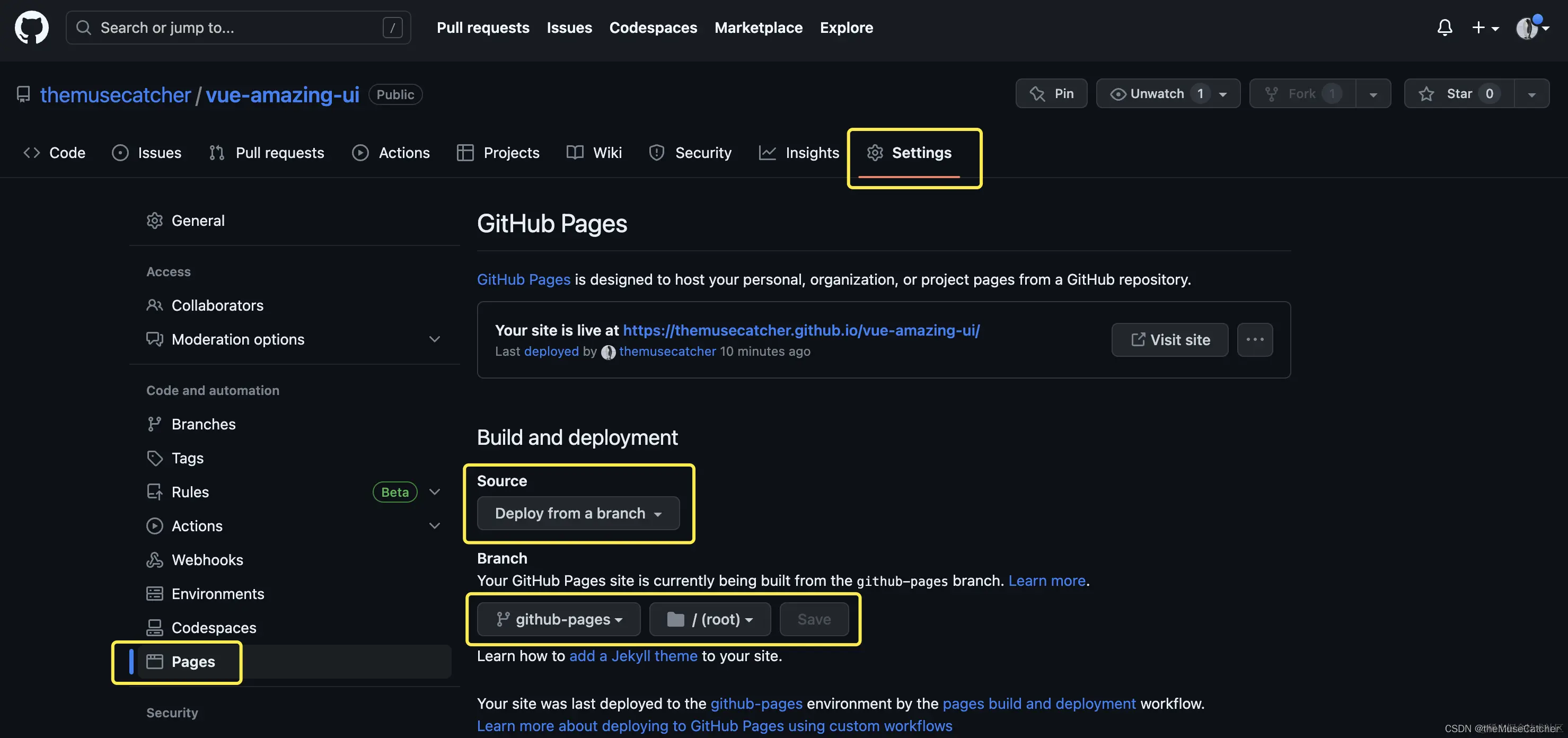The width and height of the screenshot is (1568, 738).
Task: Open the github-pages branch selector
Action: coord(558,619)
